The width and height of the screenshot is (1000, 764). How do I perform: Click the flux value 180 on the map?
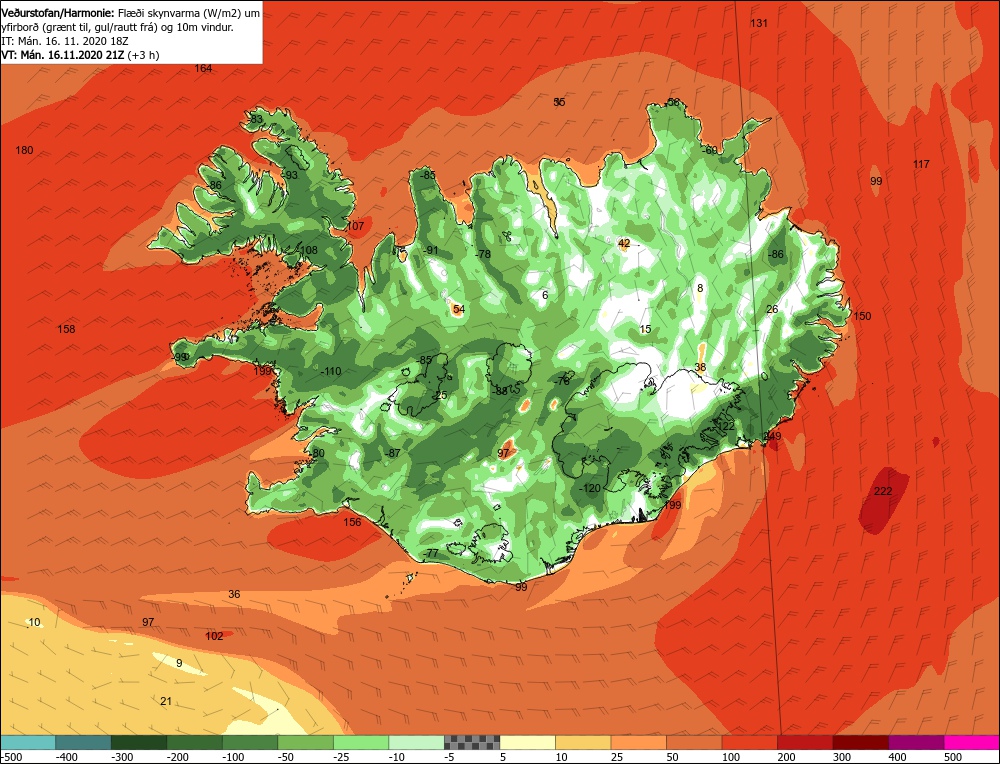(x=24, y=151)
